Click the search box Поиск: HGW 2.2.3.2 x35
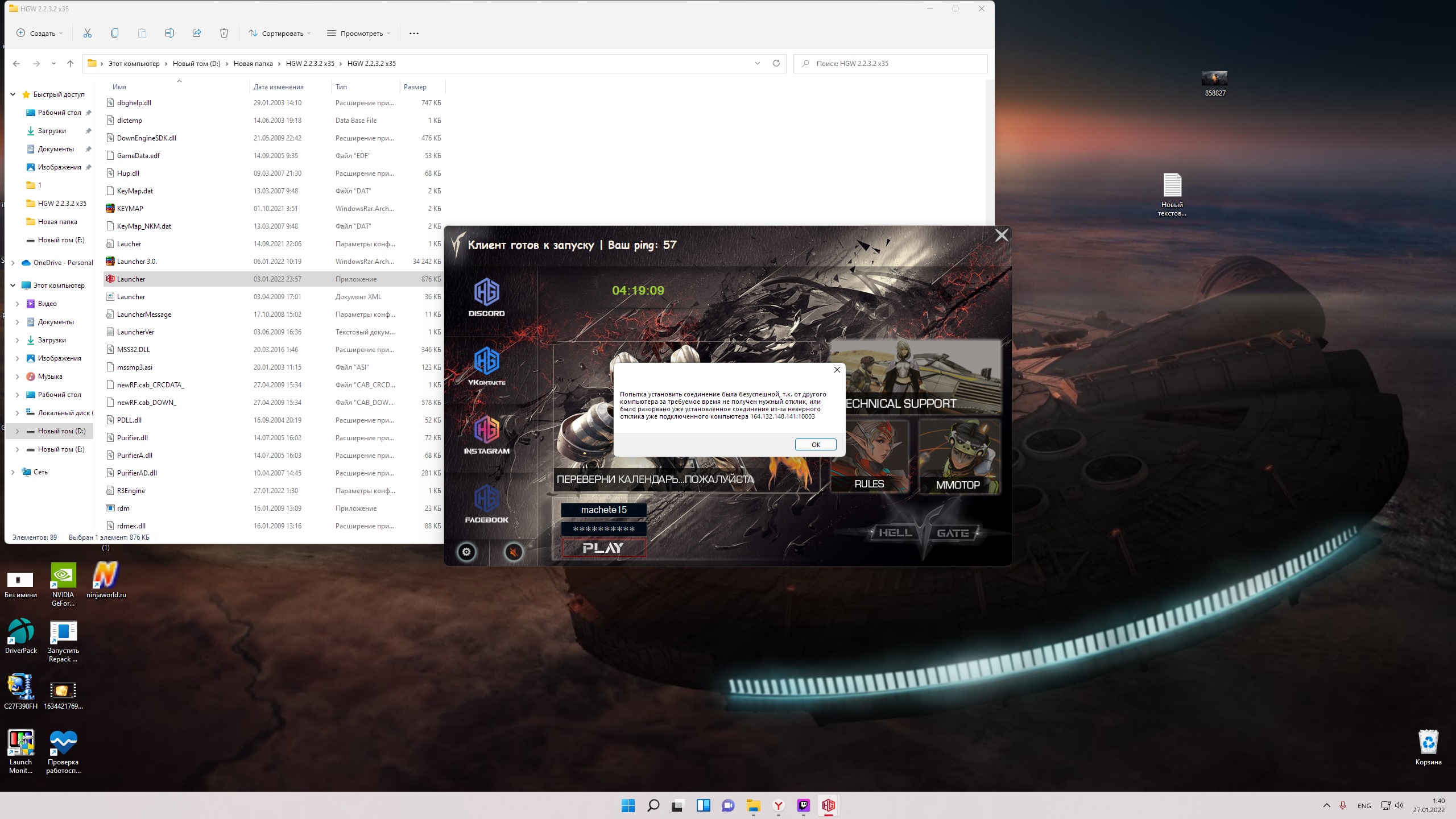This screenshot has height=819, width=1456. click(891, 63)
